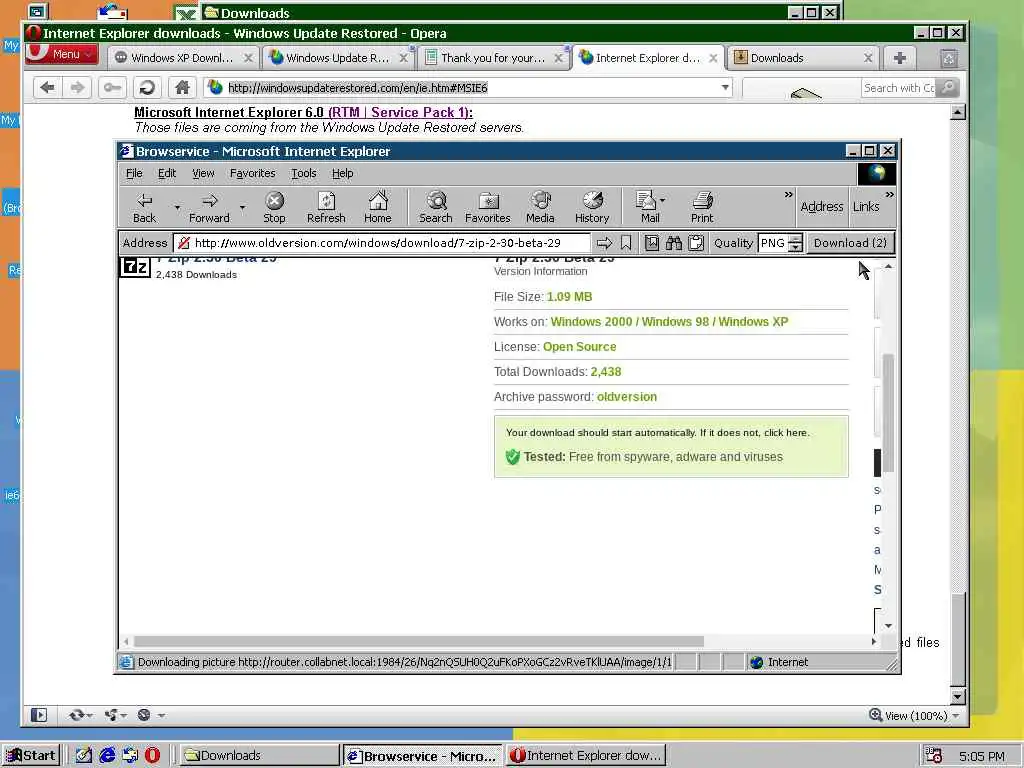Viewport: 1024px width, 768px height.
Task: Change Quality PNG spinner value
Action: (x=795, y=243)
